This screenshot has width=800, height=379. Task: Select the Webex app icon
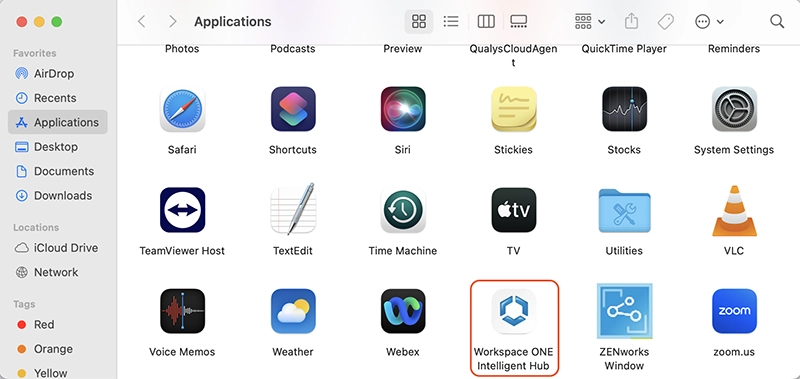coord(403,311)
